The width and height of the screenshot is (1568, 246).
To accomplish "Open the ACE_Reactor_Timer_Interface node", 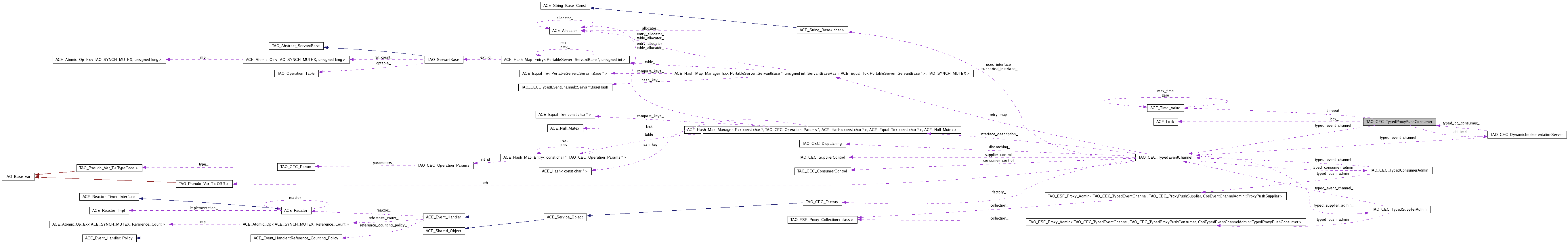I will [x=109, y=197].
